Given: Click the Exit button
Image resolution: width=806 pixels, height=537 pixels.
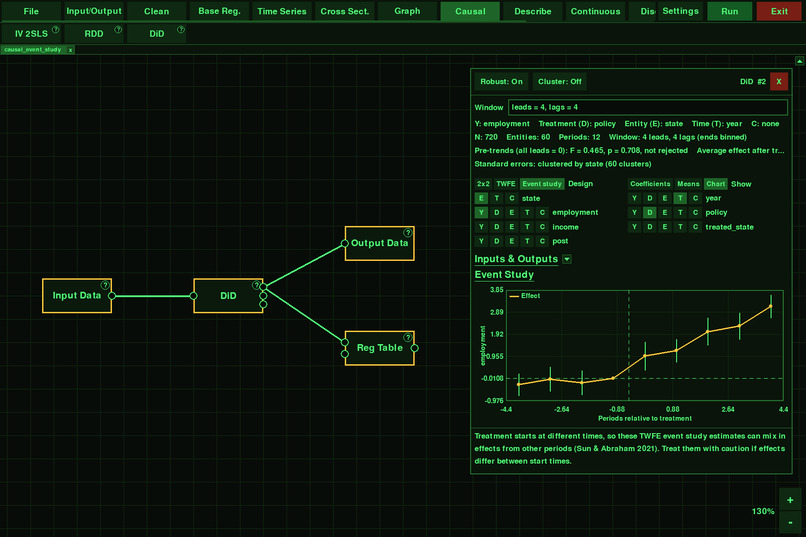Looking at the screenshot, I should (x=779, y=11).
